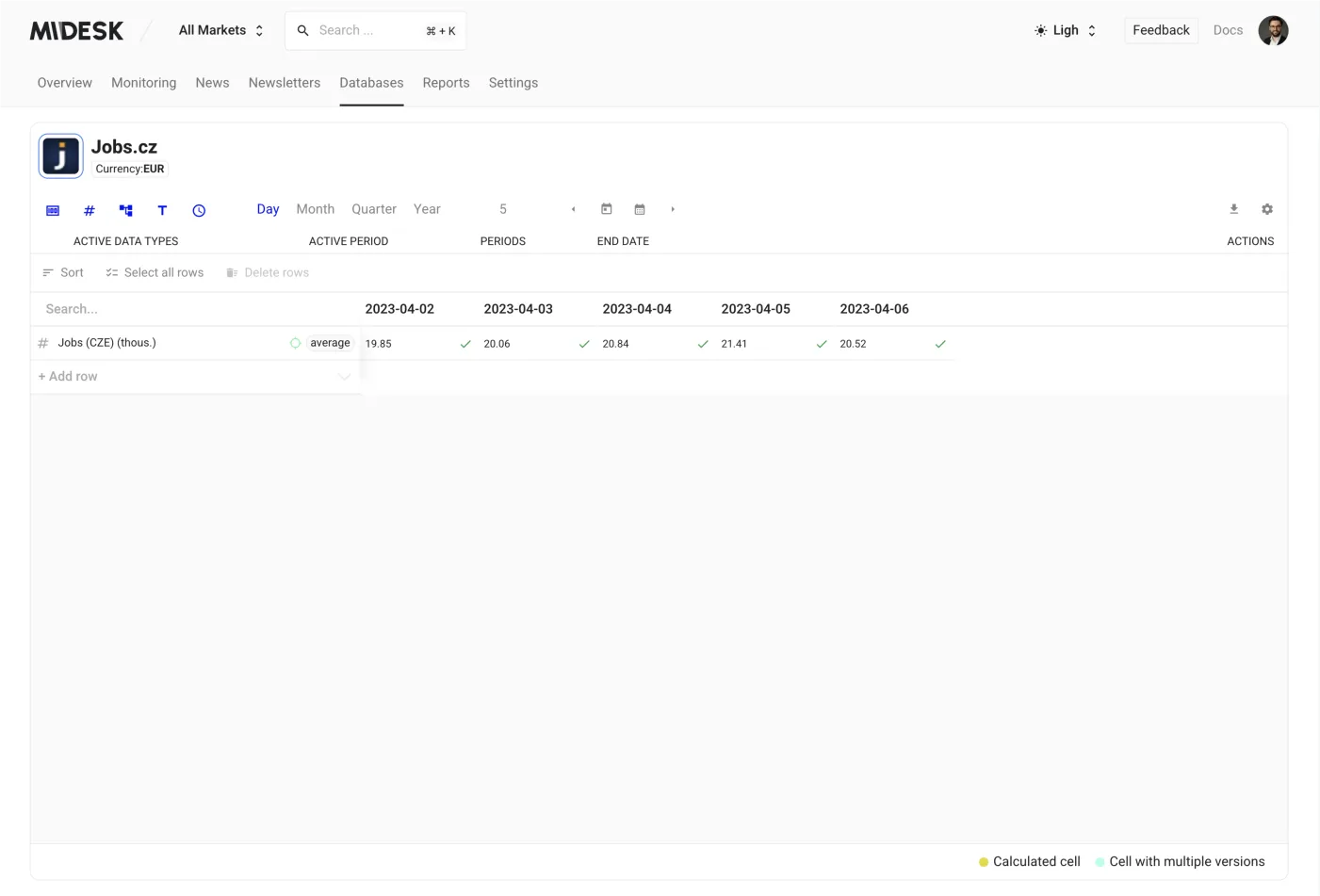Open the All Markets dropdown
The height and width of the screenshot is (896, 1320).
[221, 30]
